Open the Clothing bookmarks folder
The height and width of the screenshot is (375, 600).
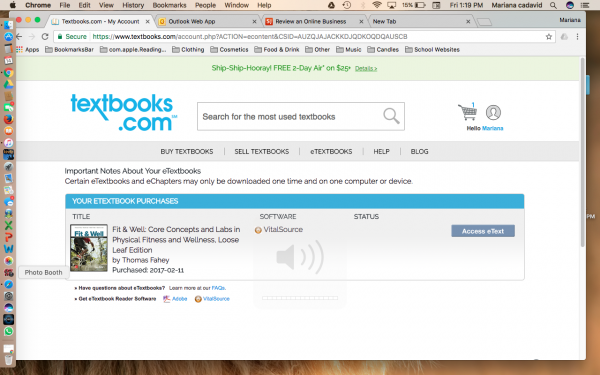pos(188,49)
